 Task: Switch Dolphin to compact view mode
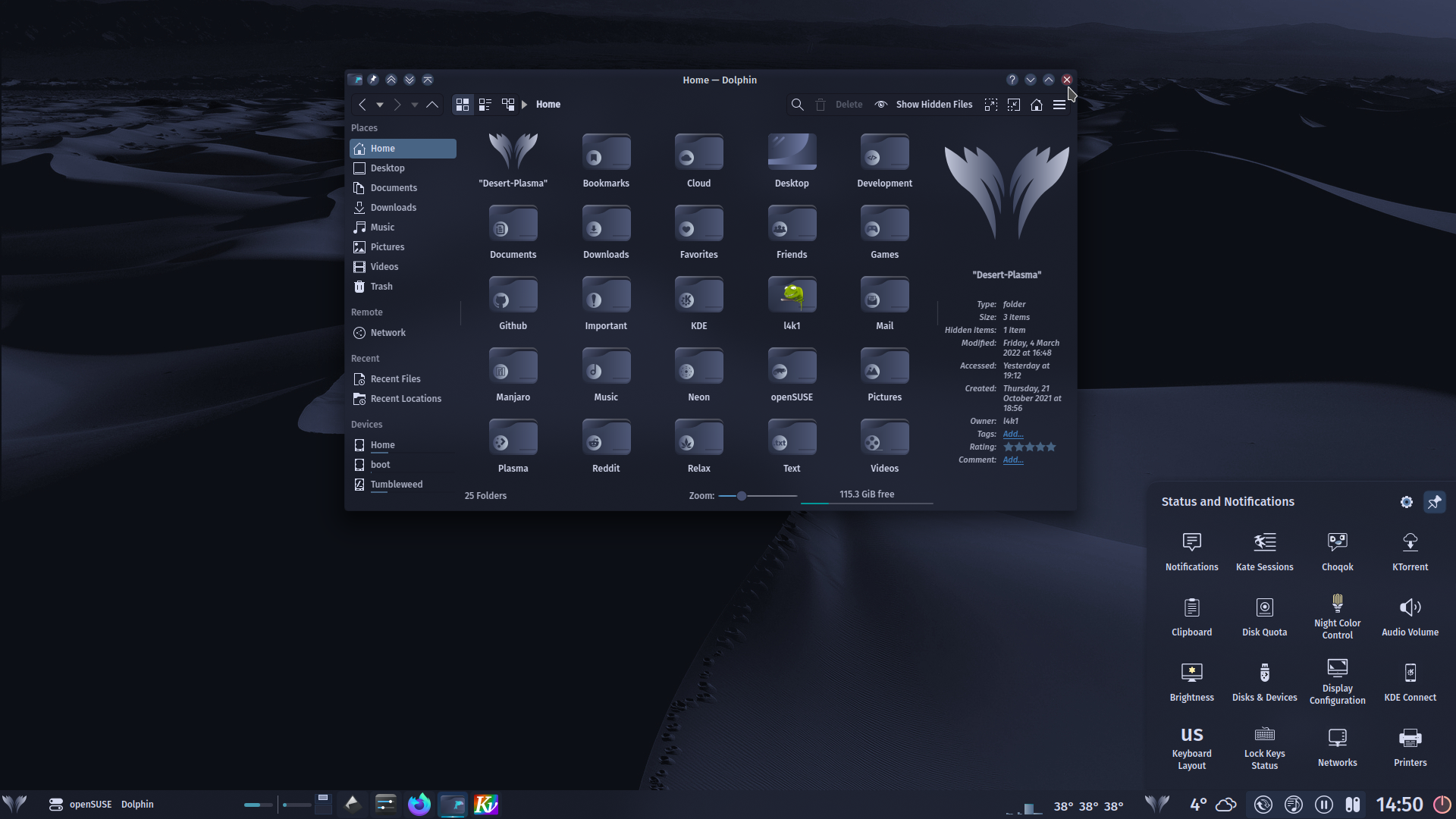485,105
